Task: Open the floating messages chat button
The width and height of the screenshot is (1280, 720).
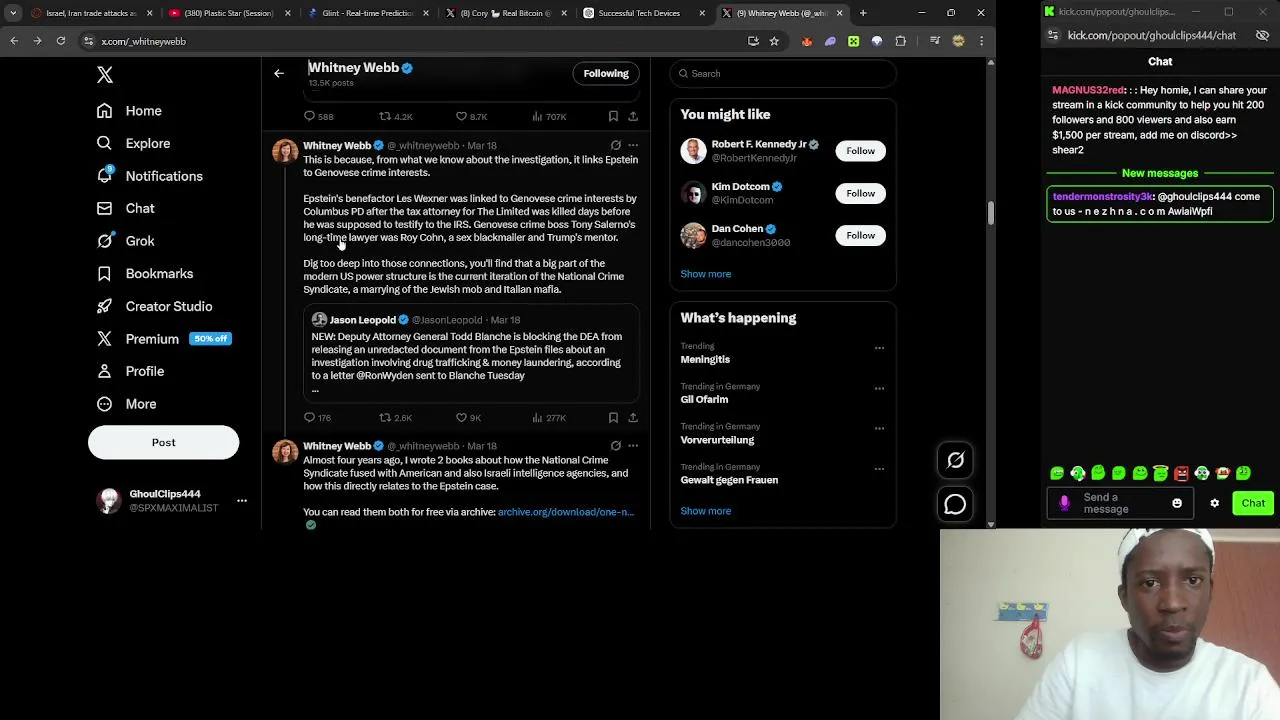Action: coord(955,505)
